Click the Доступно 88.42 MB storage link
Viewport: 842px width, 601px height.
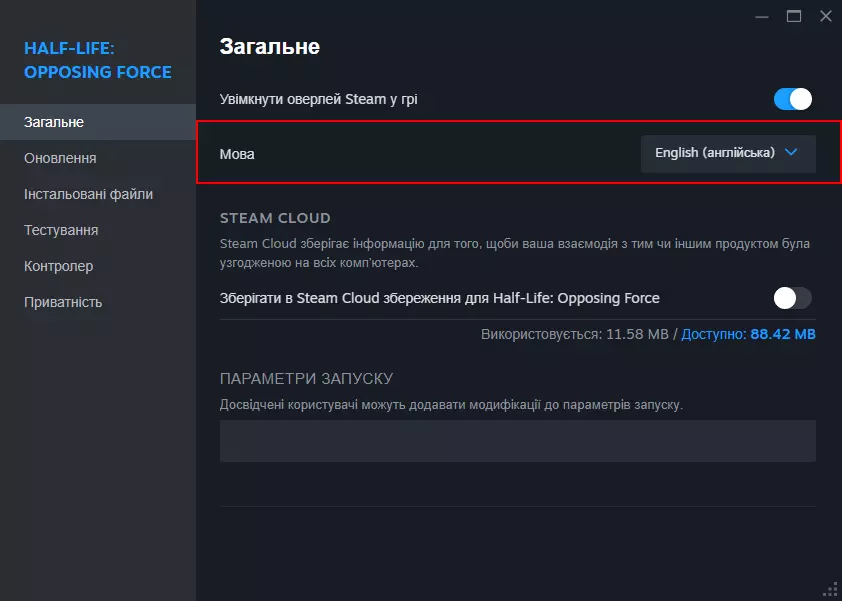748,333
